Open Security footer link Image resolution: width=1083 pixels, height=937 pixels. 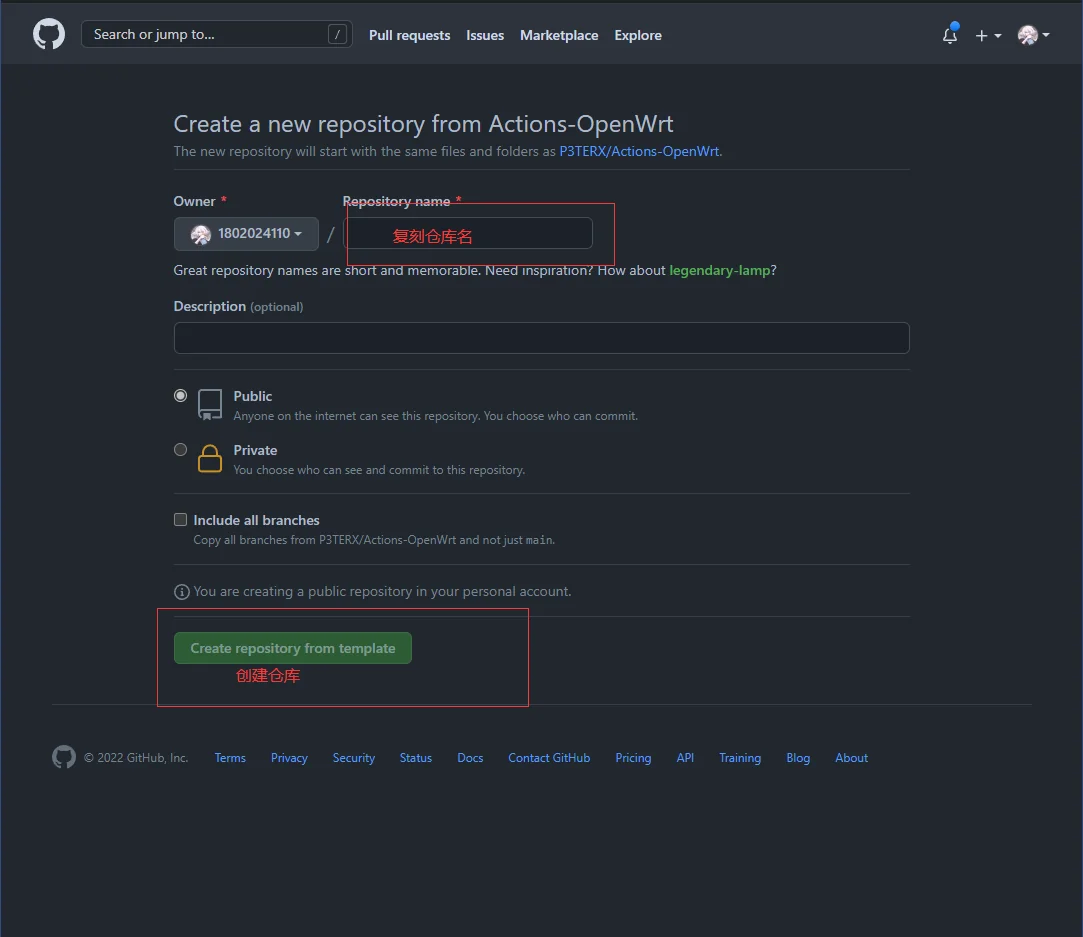354,758
